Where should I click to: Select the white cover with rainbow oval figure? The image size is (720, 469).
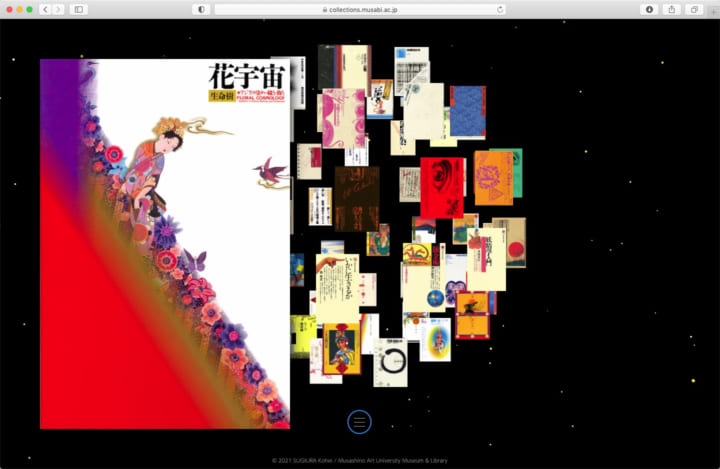coord(435,339)
